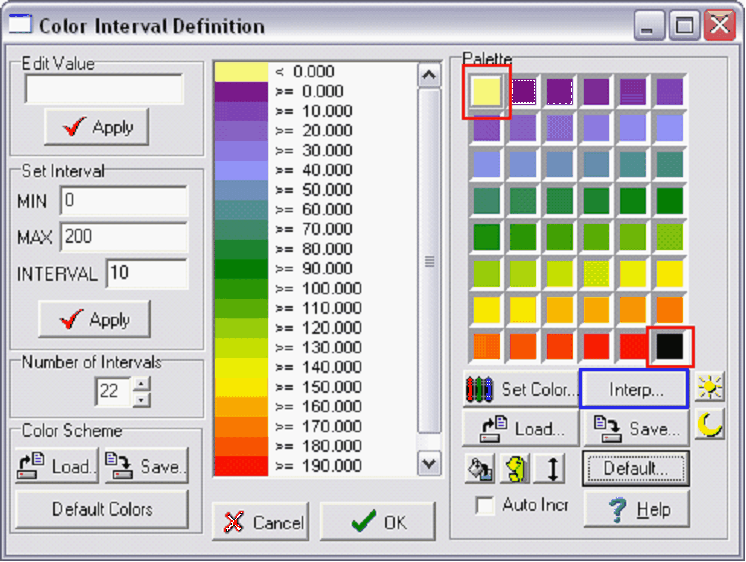The image size is (746, 562).
Task: Load a palette file
Action: 518,428
